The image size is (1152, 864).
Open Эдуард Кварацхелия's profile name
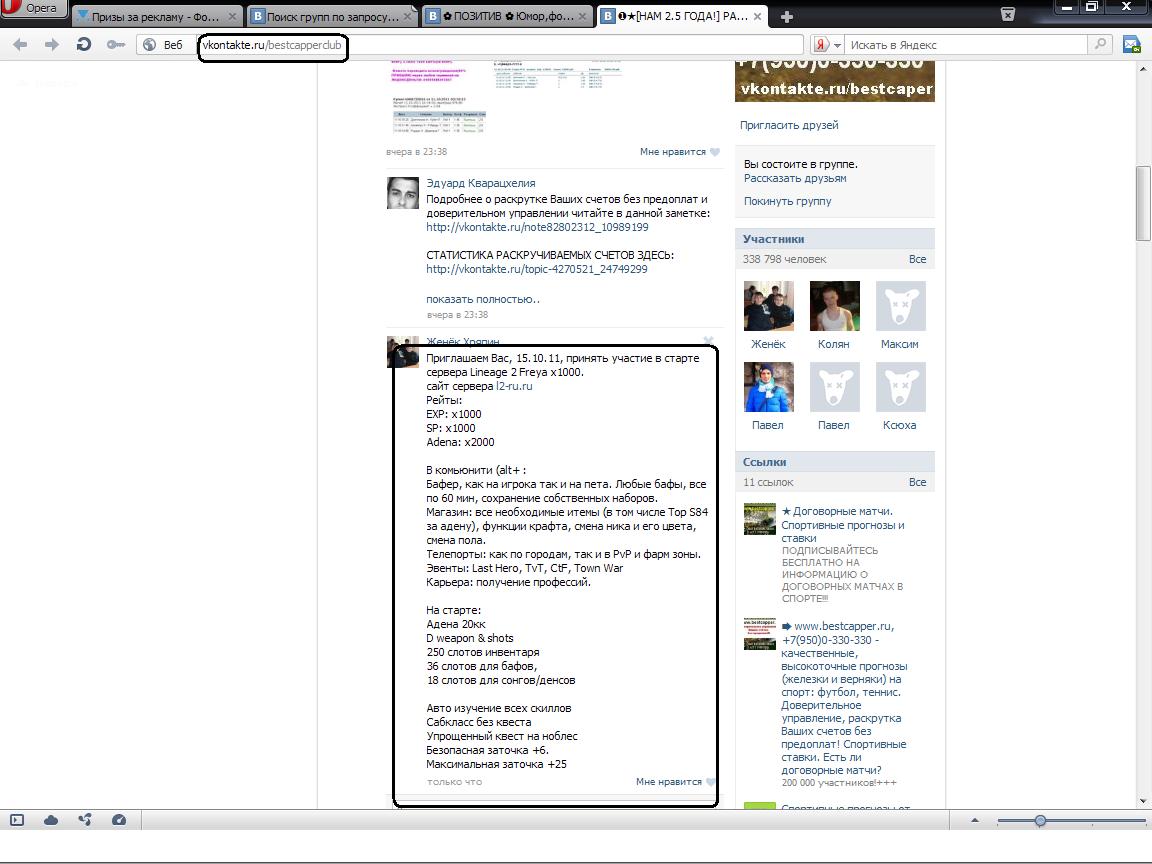(x=480, y=183)
